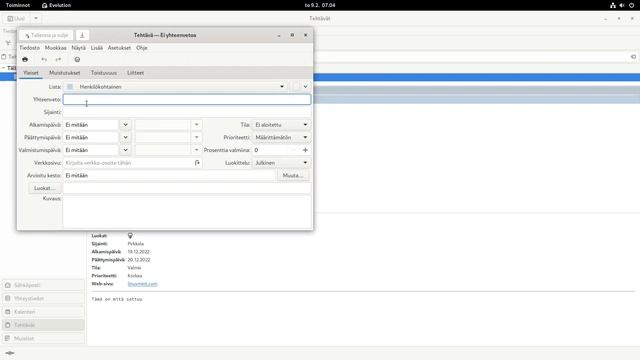Image resolution: width=640 pixels, height=360 pixels.
Task: Open Yhteystiedot view in Evolution sidebar
Action: [x=44, y=298]
